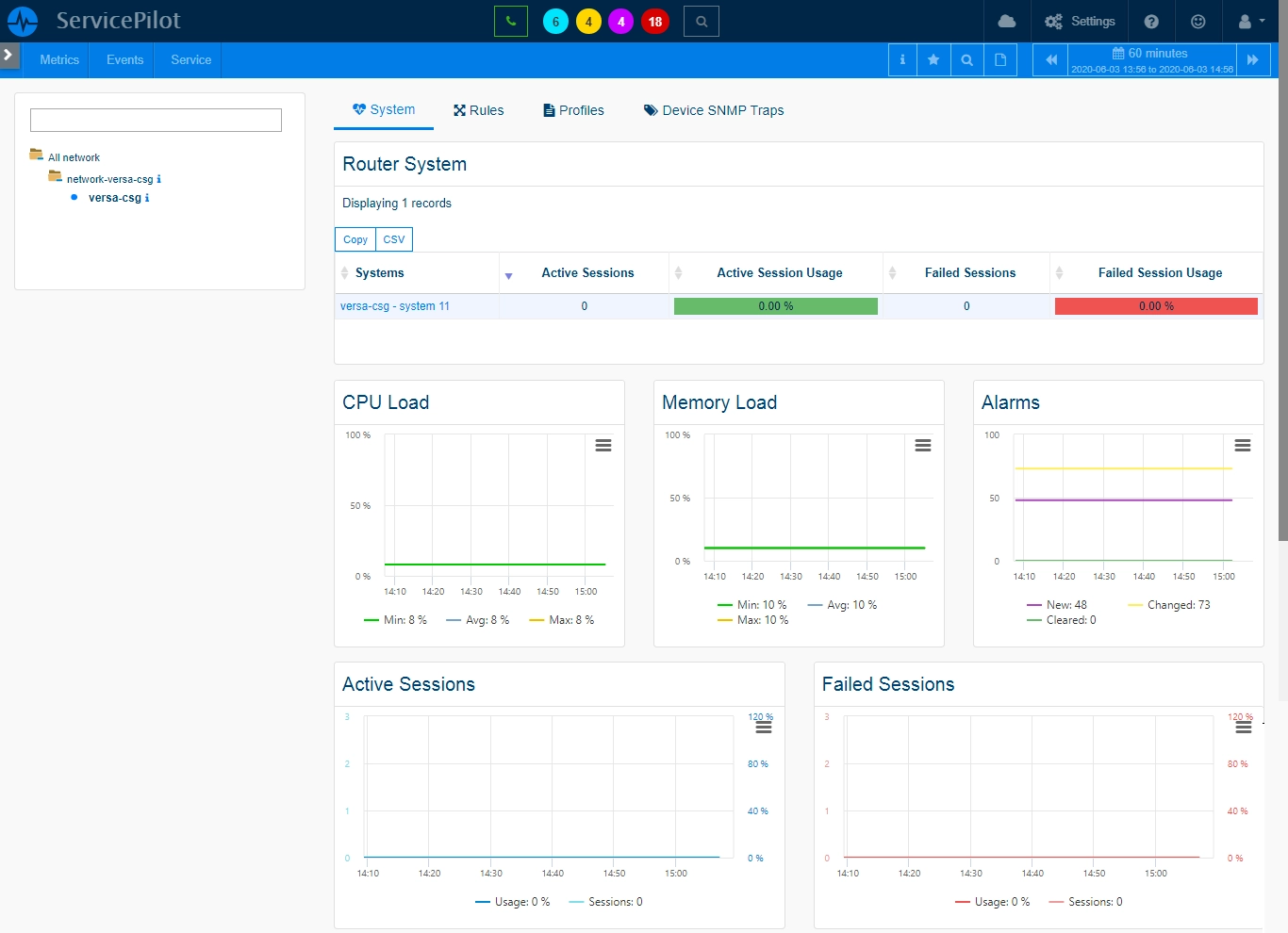Click the star favorites icon
Image resolution: width=1288 pixels, height=933 pixels.
pos(933,59)
